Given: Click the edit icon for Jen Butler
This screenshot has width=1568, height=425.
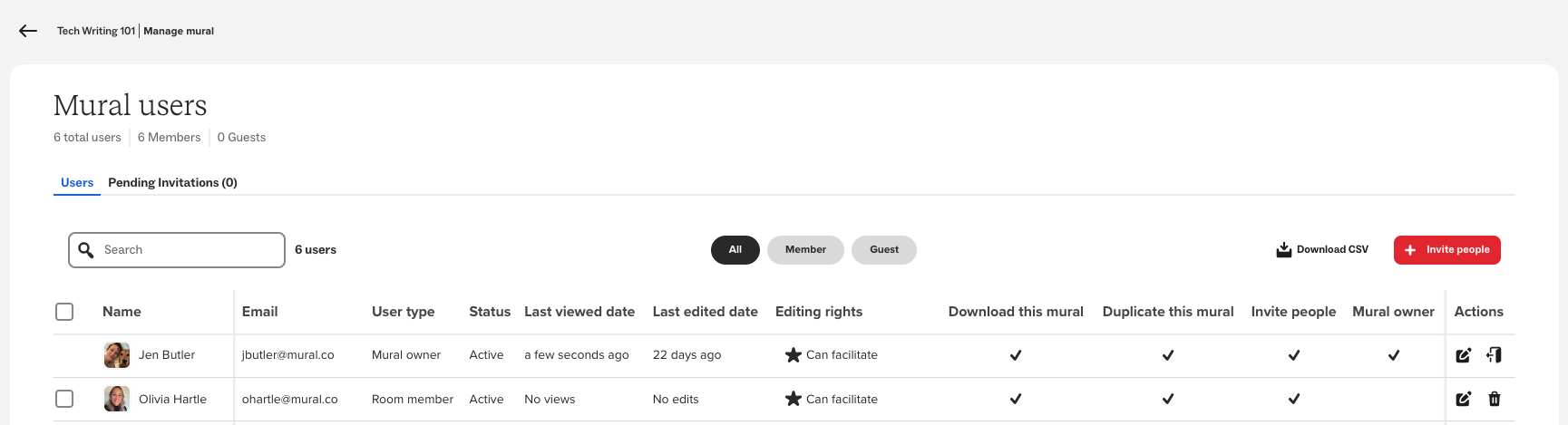Looking at the screenshot, I should tap(1463, 355).
